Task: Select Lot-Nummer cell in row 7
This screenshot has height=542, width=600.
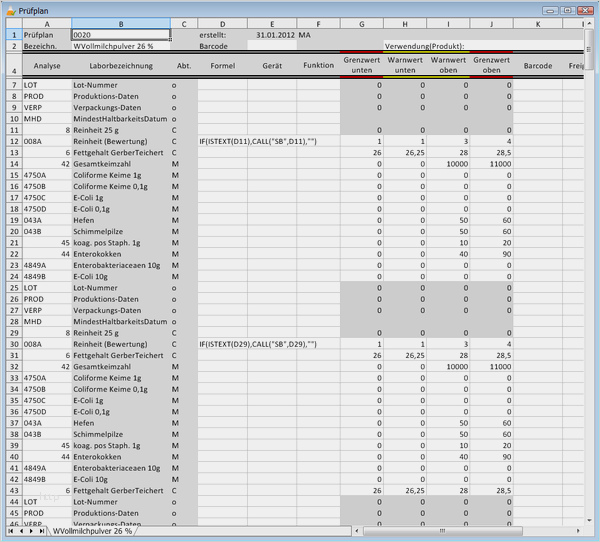Action: (121, 85)
